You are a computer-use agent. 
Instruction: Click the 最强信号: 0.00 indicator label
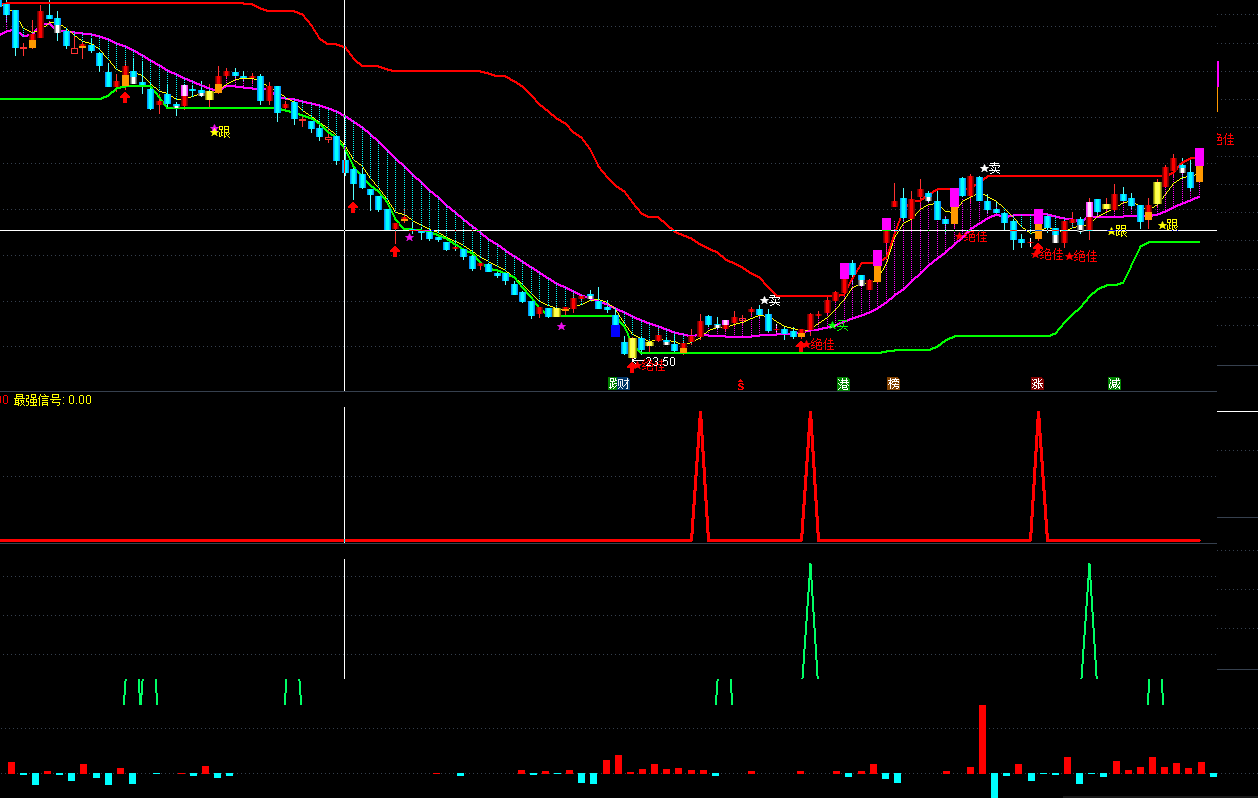pyautogui.click(x=52, y=400)
